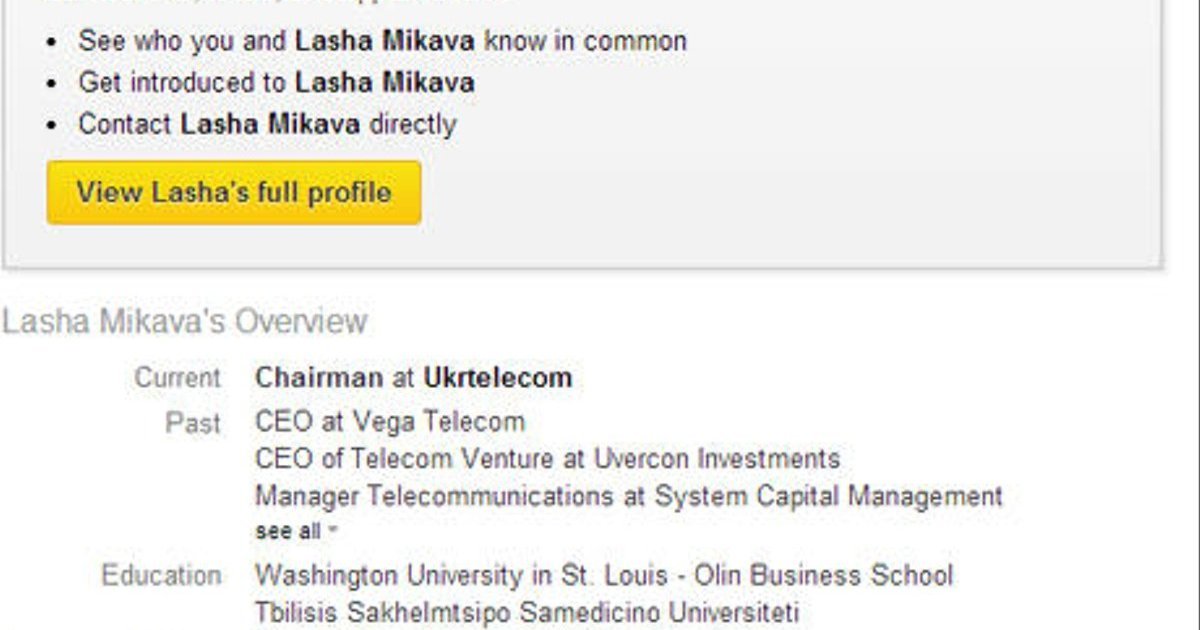Viewport: 1200px width, 630px height.
Task: Click 'See who you and Lasha Mikava know in common'
Action: pyautogui.click(x=382, y=42)
